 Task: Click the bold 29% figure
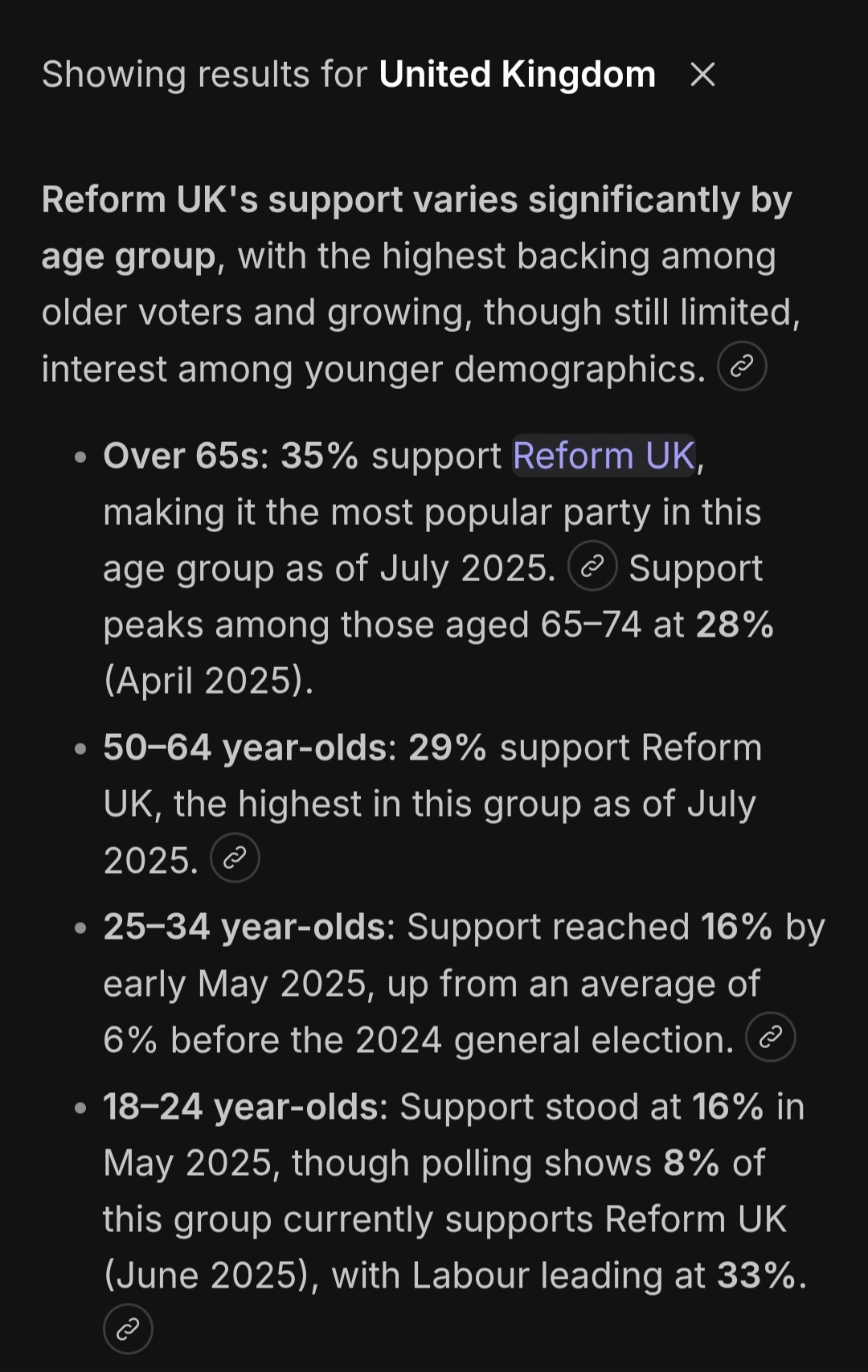point(447,747)
